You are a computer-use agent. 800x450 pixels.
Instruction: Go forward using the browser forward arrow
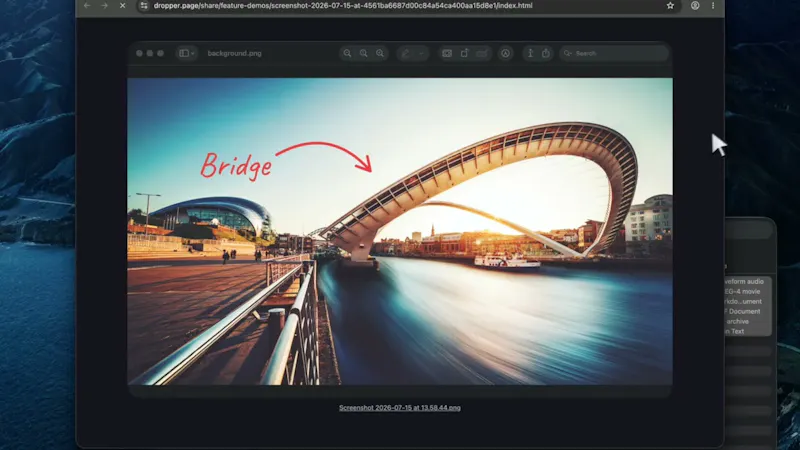coord(104,6)
